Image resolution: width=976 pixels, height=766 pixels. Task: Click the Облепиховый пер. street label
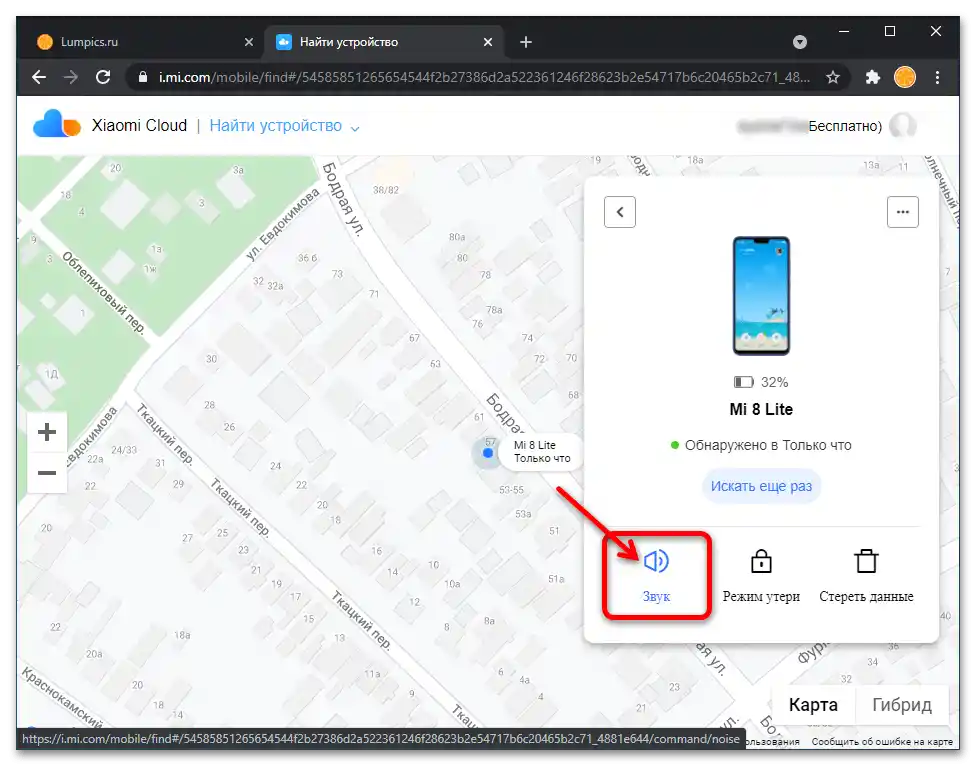tap(104, 293)
